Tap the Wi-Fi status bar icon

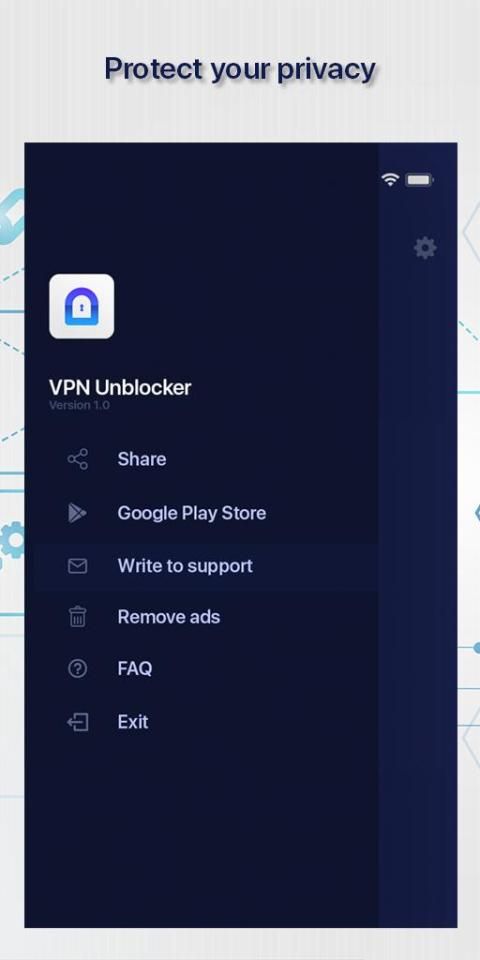click(390, 179)
